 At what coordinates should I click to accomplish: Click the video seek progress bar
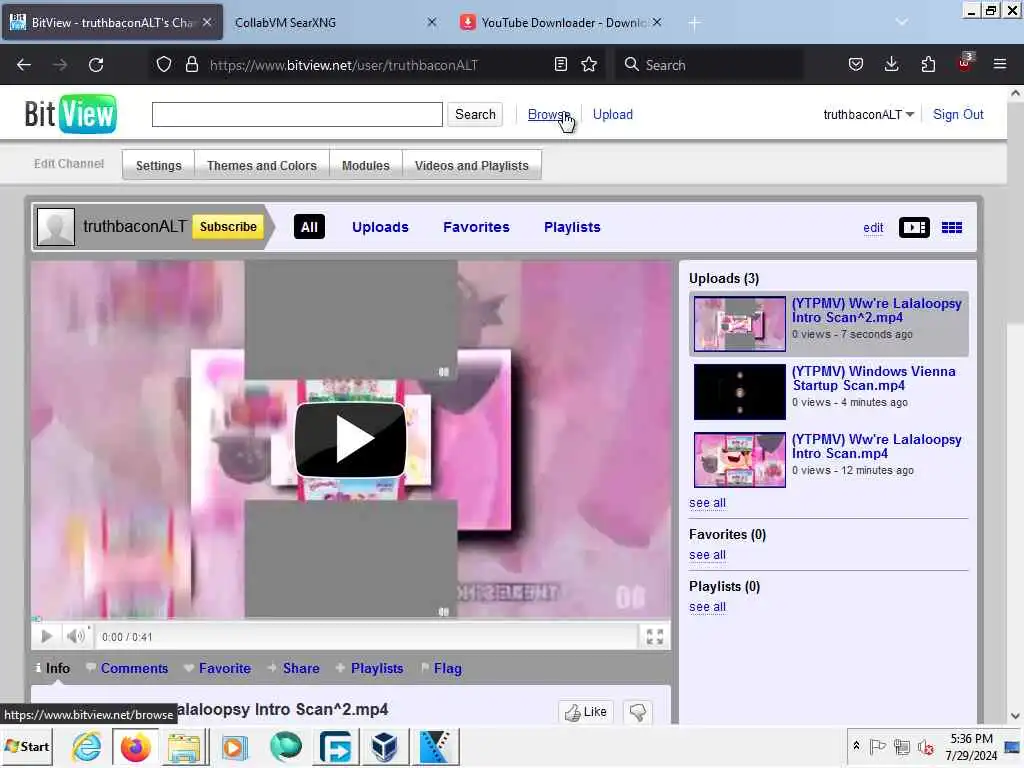(x=351, y=618)
